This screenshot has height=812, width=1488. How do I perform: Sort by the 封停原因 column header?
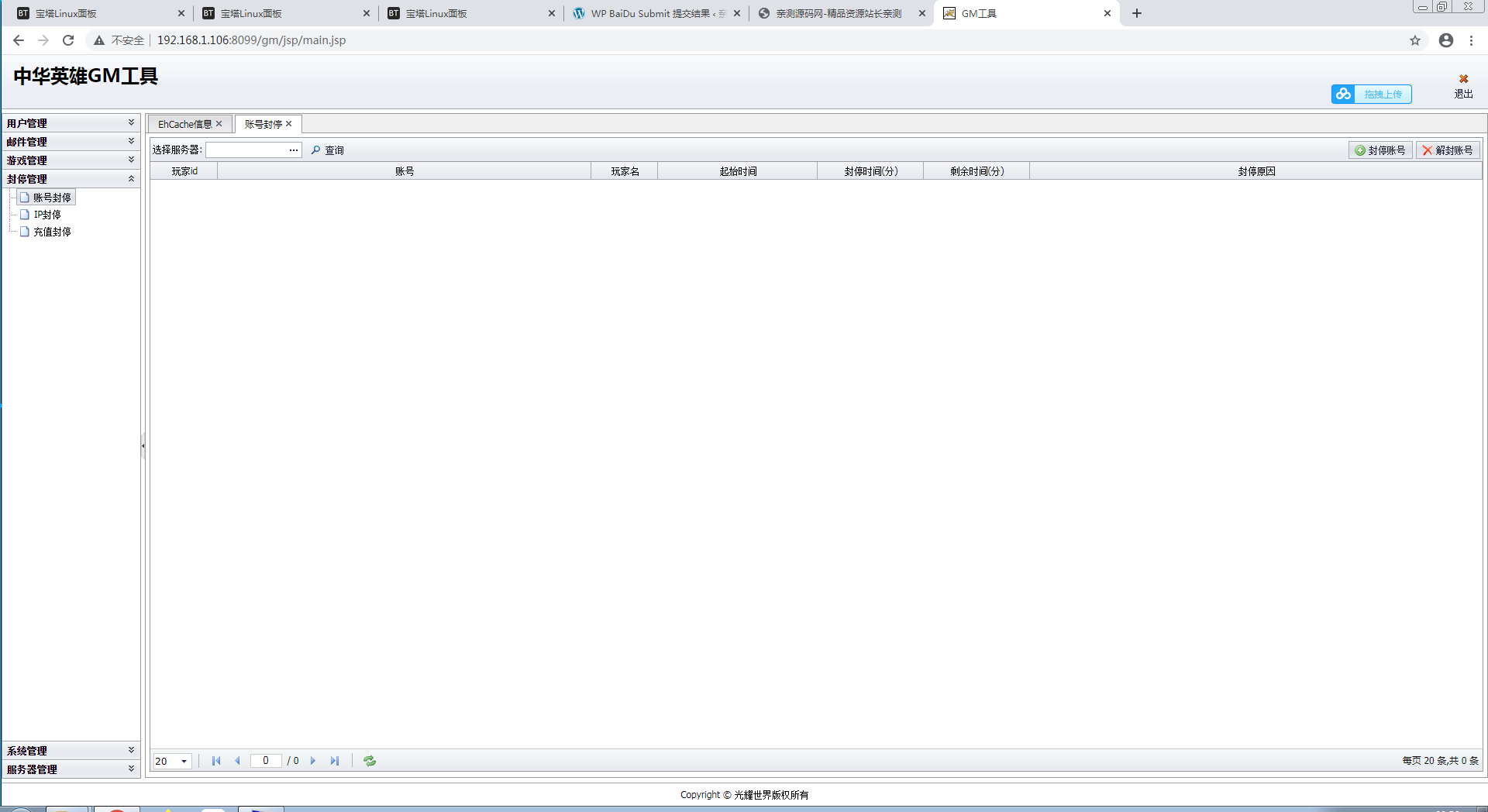(x=1256, y=171)
